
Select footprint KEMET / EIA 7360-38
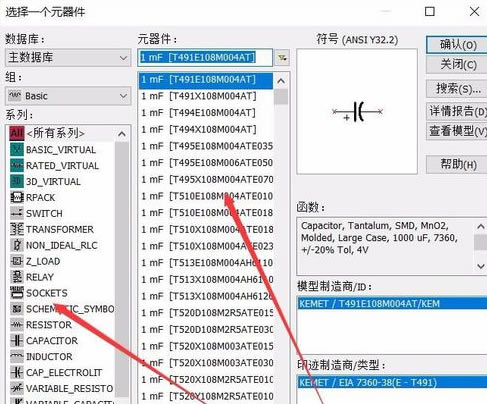(392, 382)
